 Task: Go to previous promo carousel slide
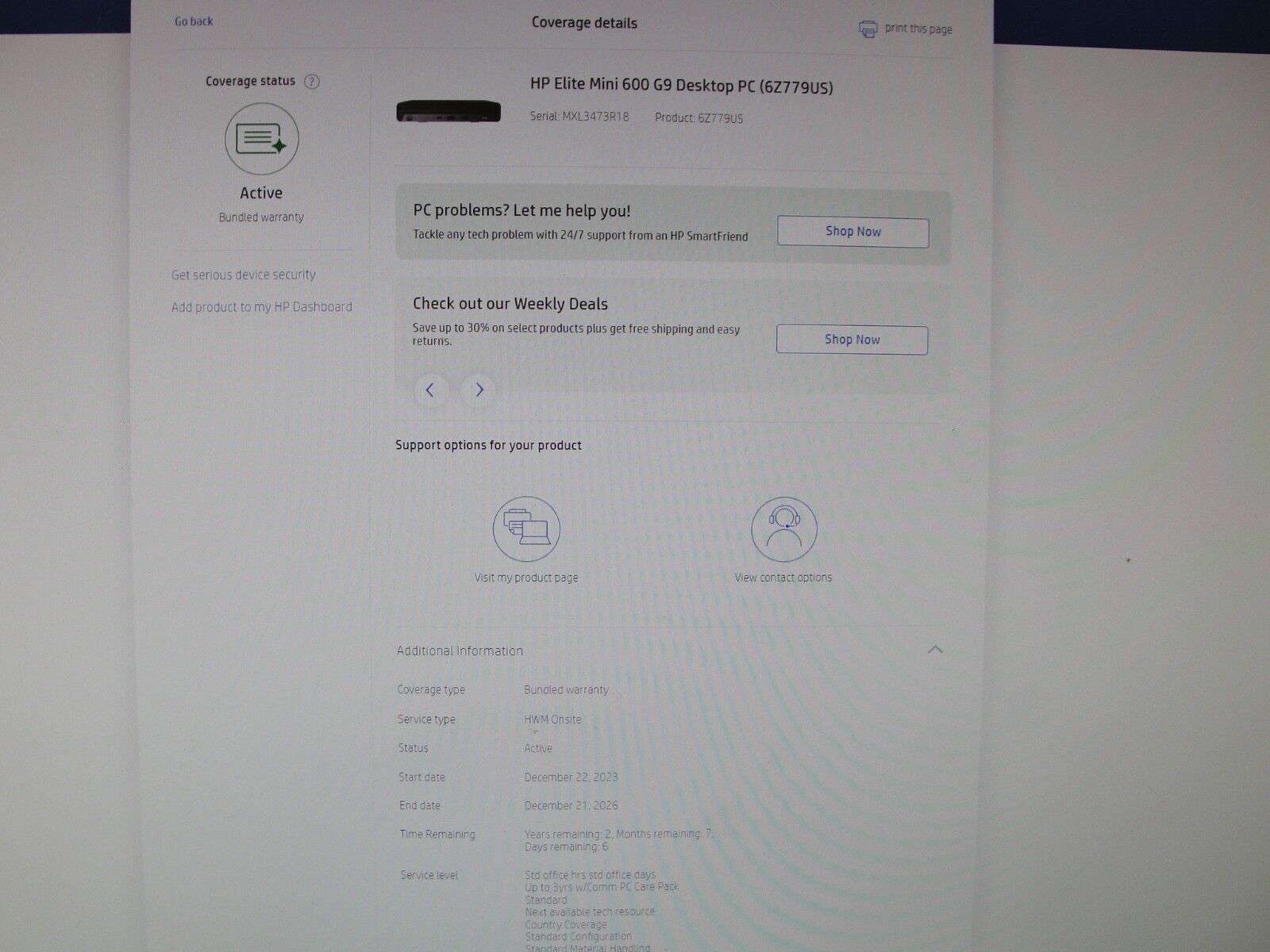pyautogui.click(x=430, y=390)
